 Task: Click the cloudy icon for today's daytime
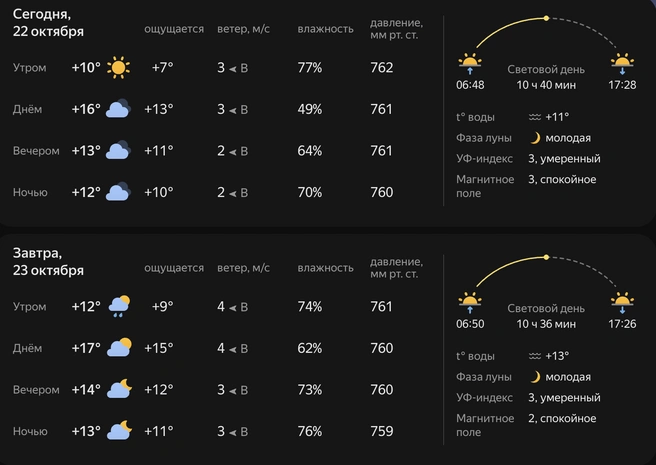coord(119,109)
